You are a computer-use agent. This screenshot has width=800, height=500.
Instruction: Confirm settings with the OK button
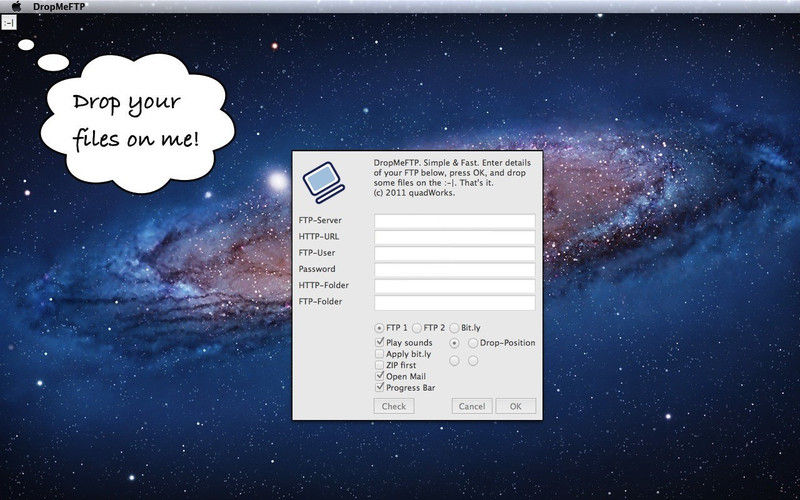coord(516,406)
